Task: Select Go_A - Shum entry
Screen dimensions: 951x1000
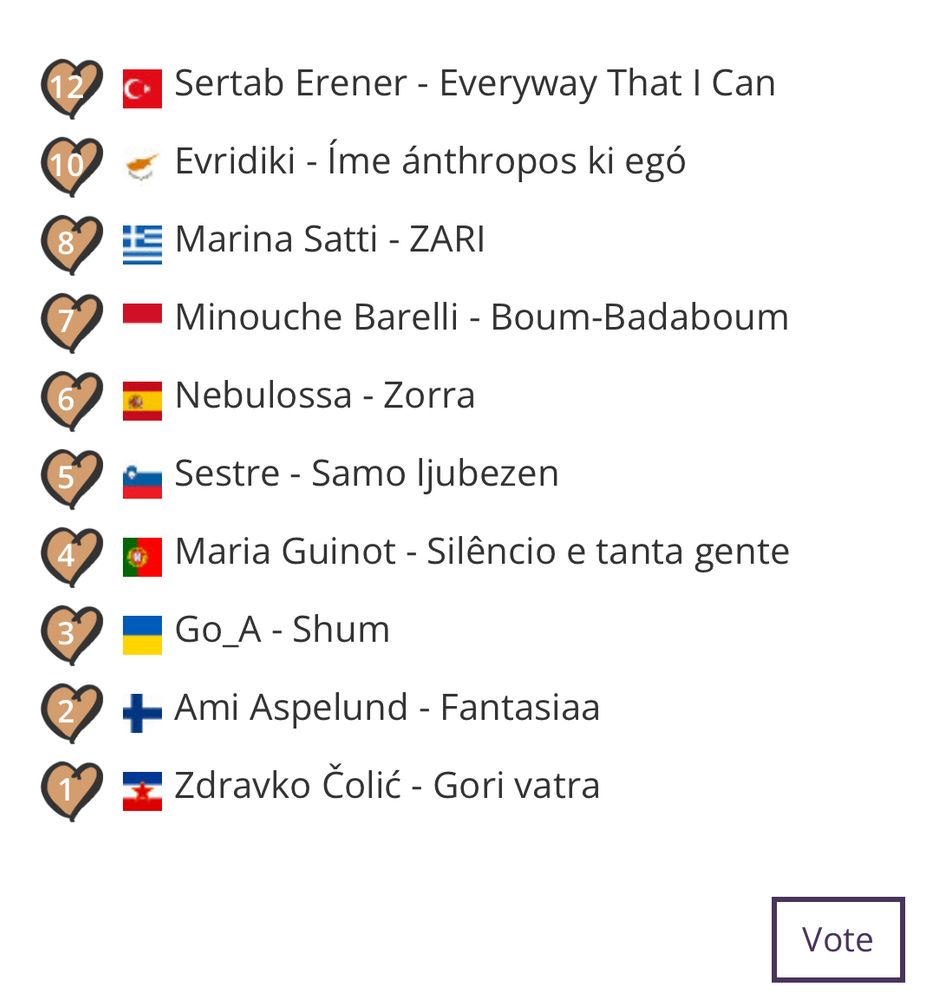Action: tap(282, 630)
